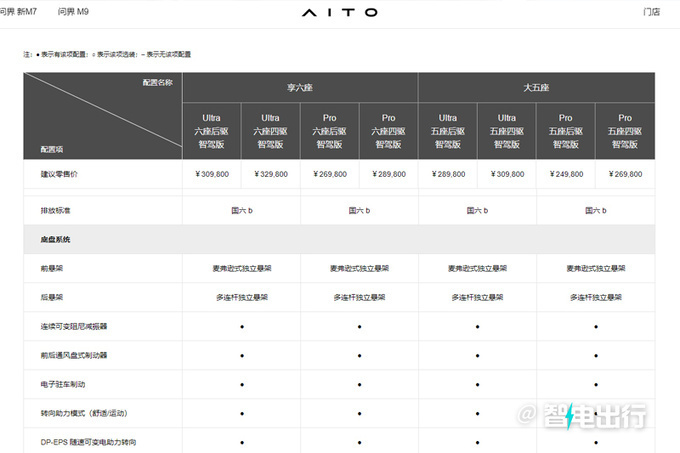Click the 建议零售价 row label

(59, 174)
